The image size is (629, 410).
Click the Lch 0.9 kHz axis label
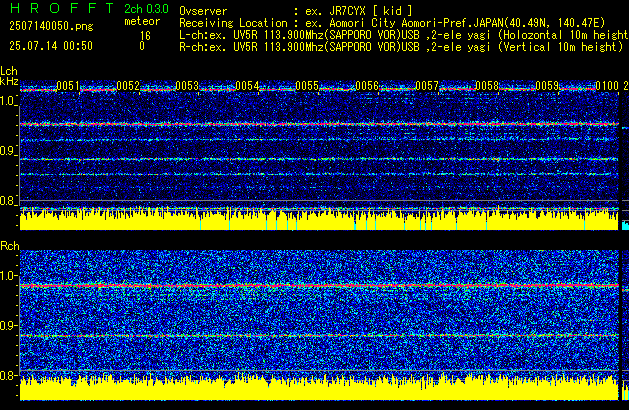pyautogui.click(x=8, y=151)
